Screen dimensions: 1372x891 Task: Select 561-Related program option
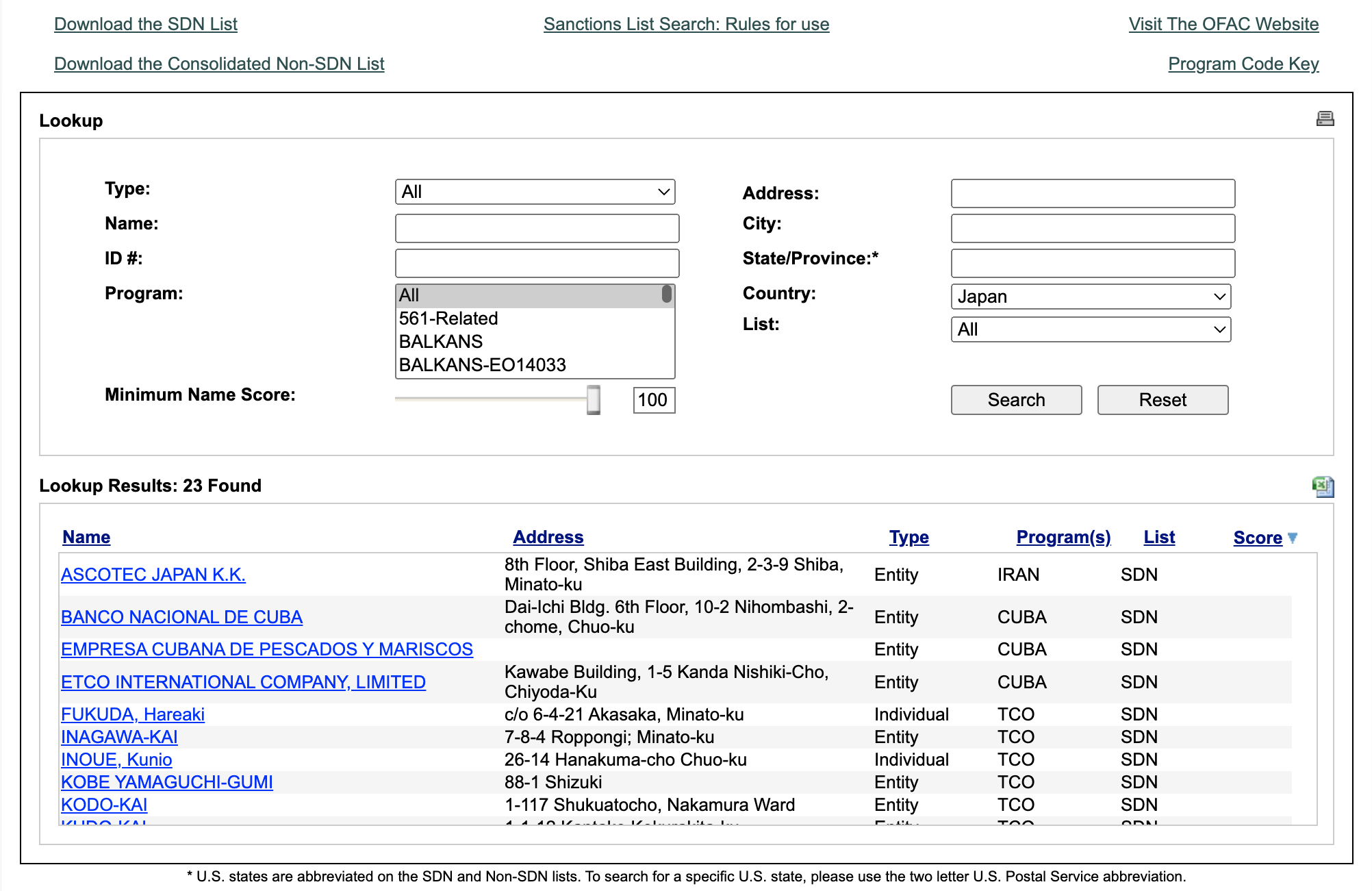tap(448, 318)
